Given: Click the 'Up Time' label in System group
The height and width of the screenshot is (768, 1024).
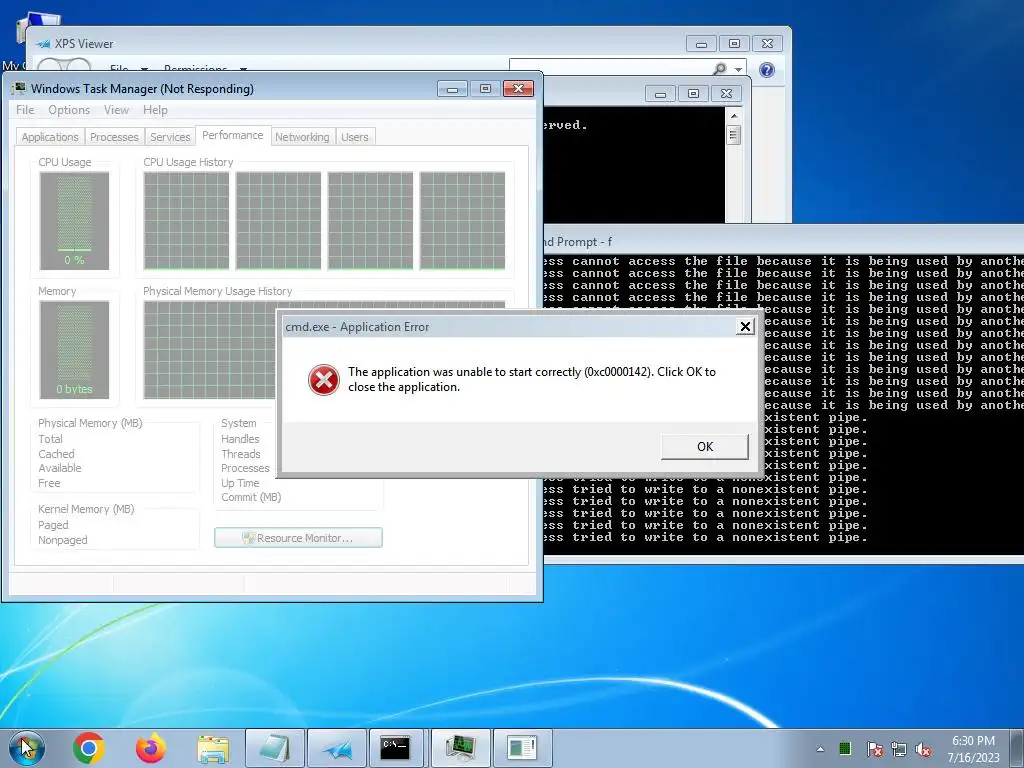Looking at the screenshot, I should coord(240,483).
